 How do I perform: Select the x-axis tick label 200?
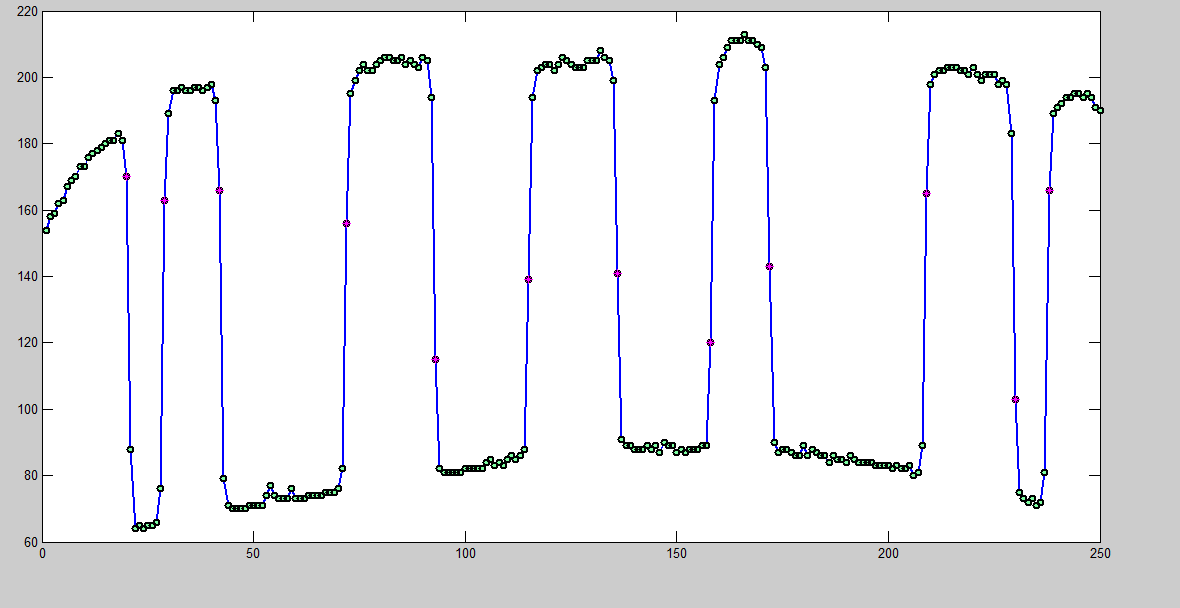pyautogui.click(x=888, y=552)
